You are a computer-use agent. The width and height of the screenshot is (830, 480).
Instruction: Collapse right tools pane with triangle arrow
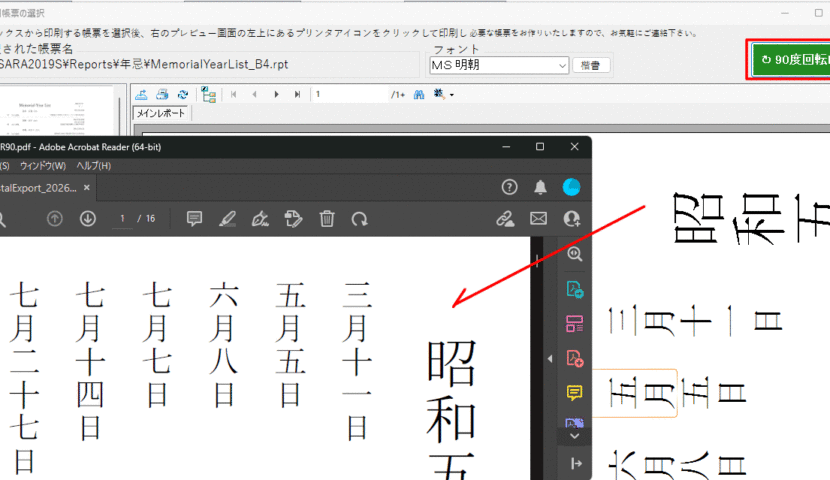tap(549, 358)
